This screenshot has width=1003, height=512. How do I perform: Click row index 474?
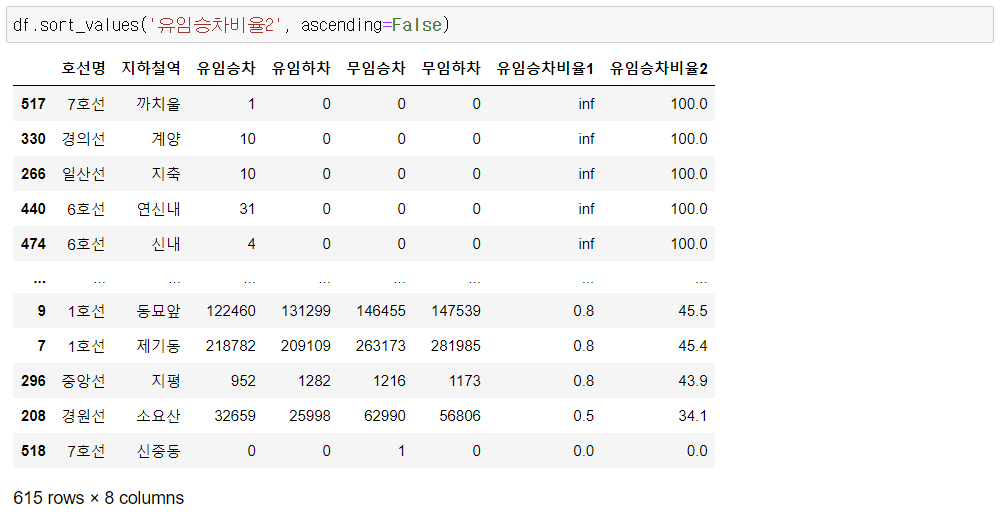pyautogui.click(x=33, y=244)
